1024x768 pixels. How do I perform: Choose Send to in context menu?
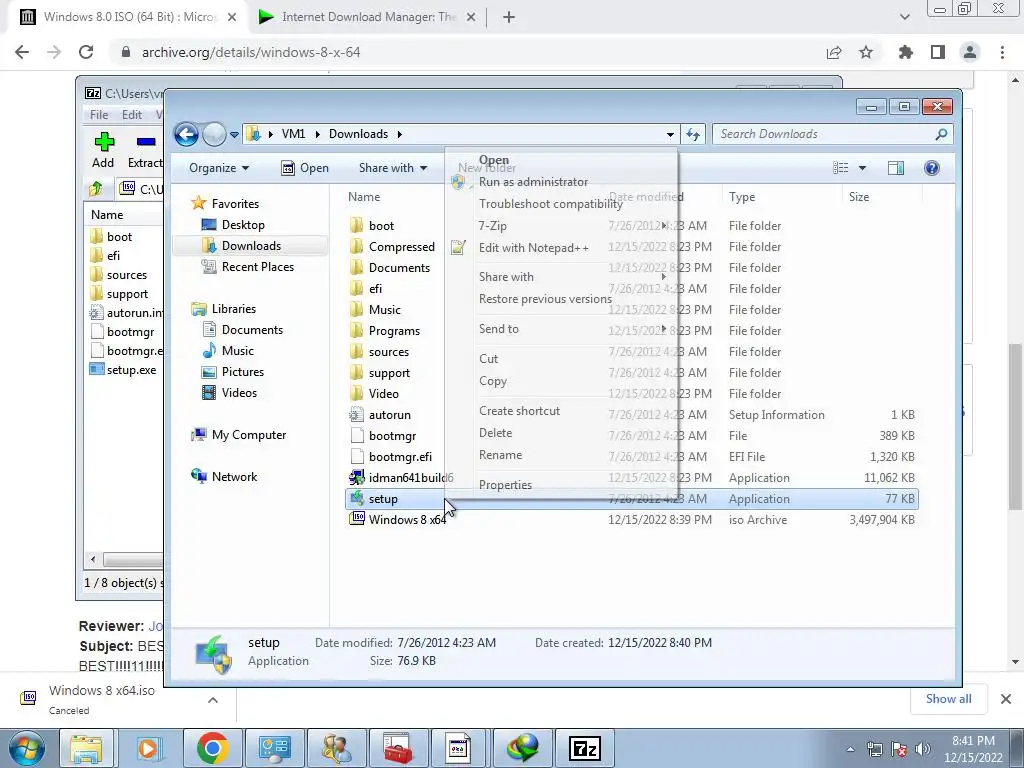499,329
